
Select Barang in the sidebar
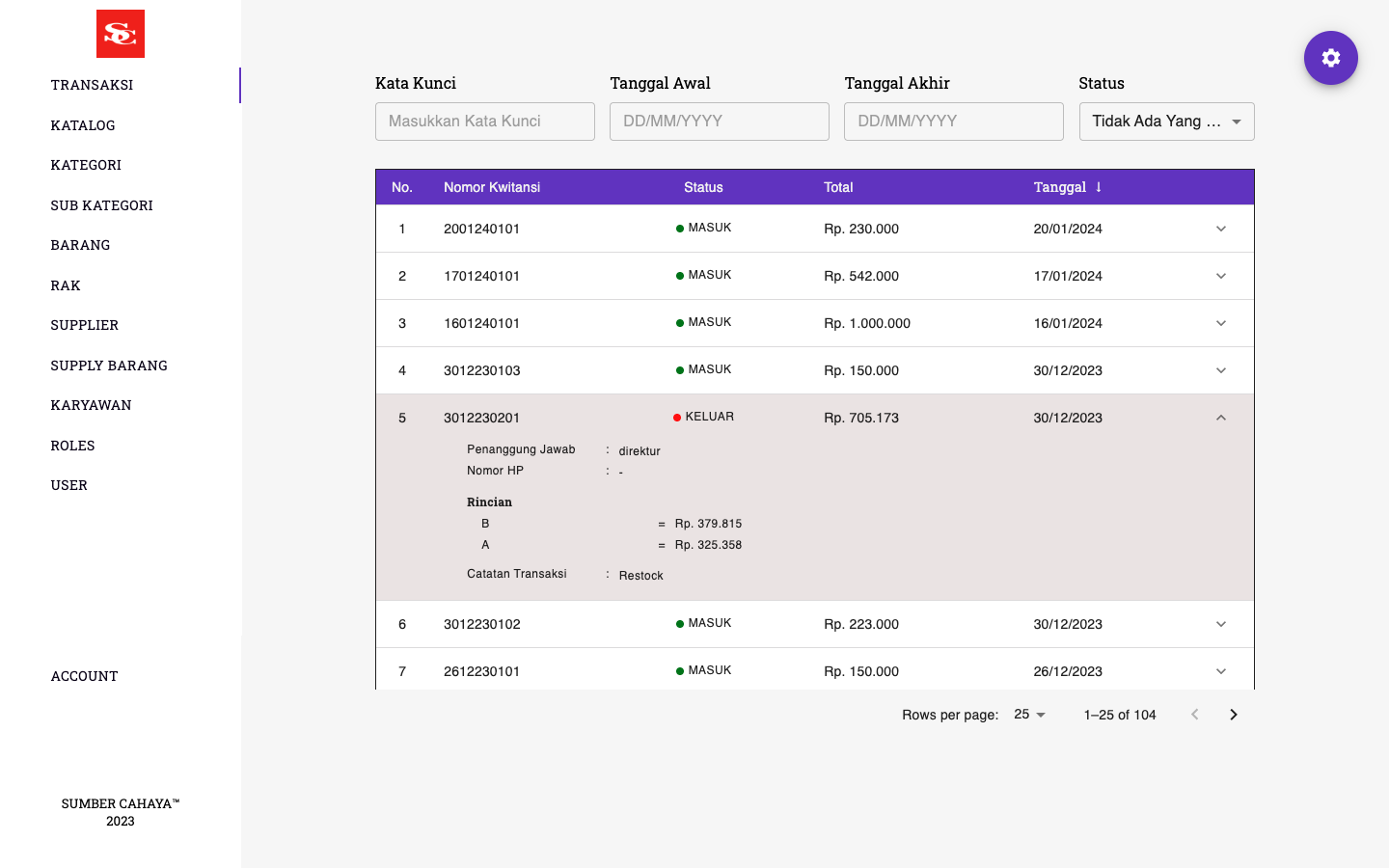coord(80,245)
